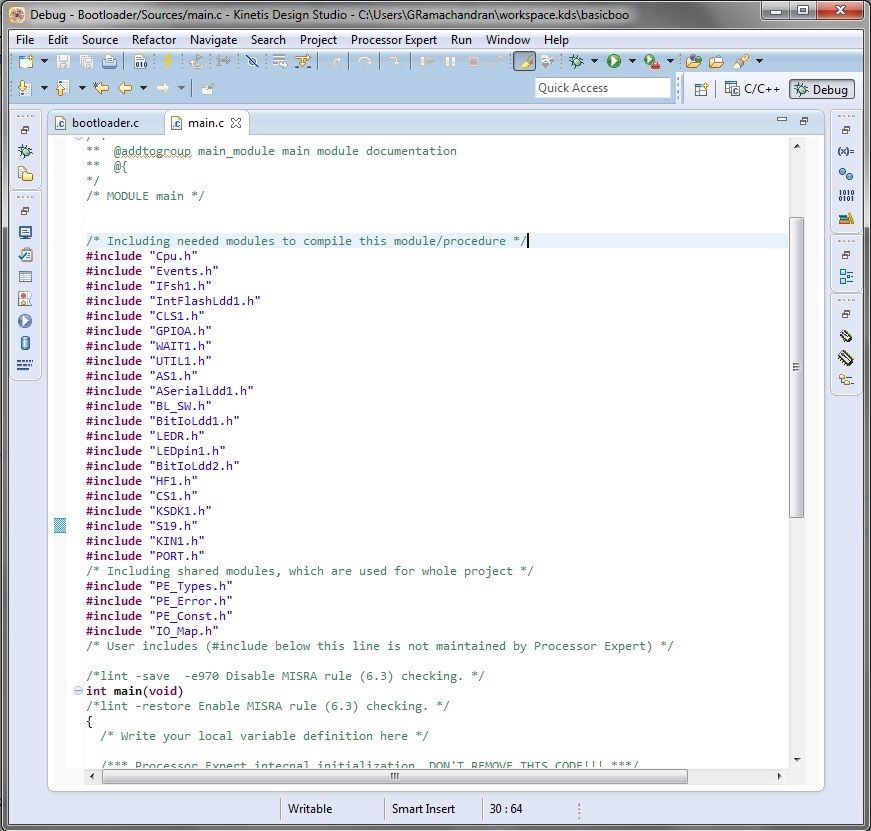871x831 pixels.
Task: Open the Previous Annotation dropdown arrow
Action: pos(82,88)
